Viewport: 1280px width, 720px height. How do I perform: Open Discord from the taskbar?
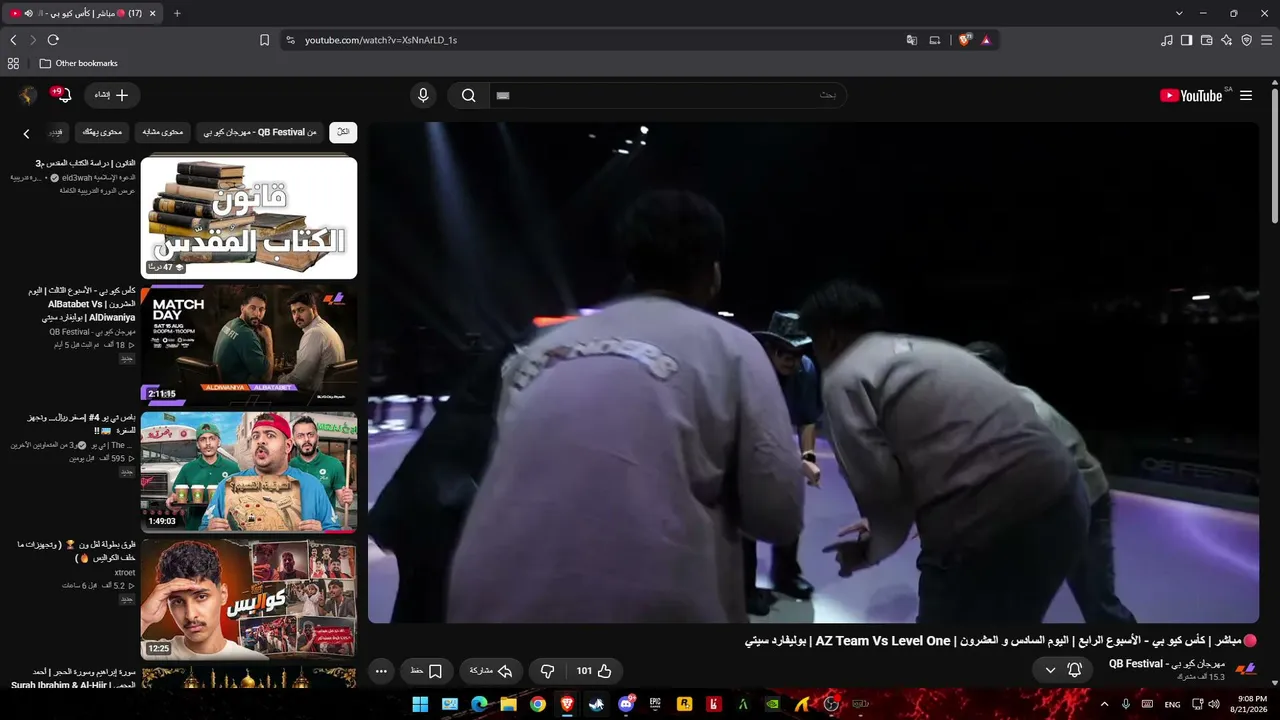(627, 704)
